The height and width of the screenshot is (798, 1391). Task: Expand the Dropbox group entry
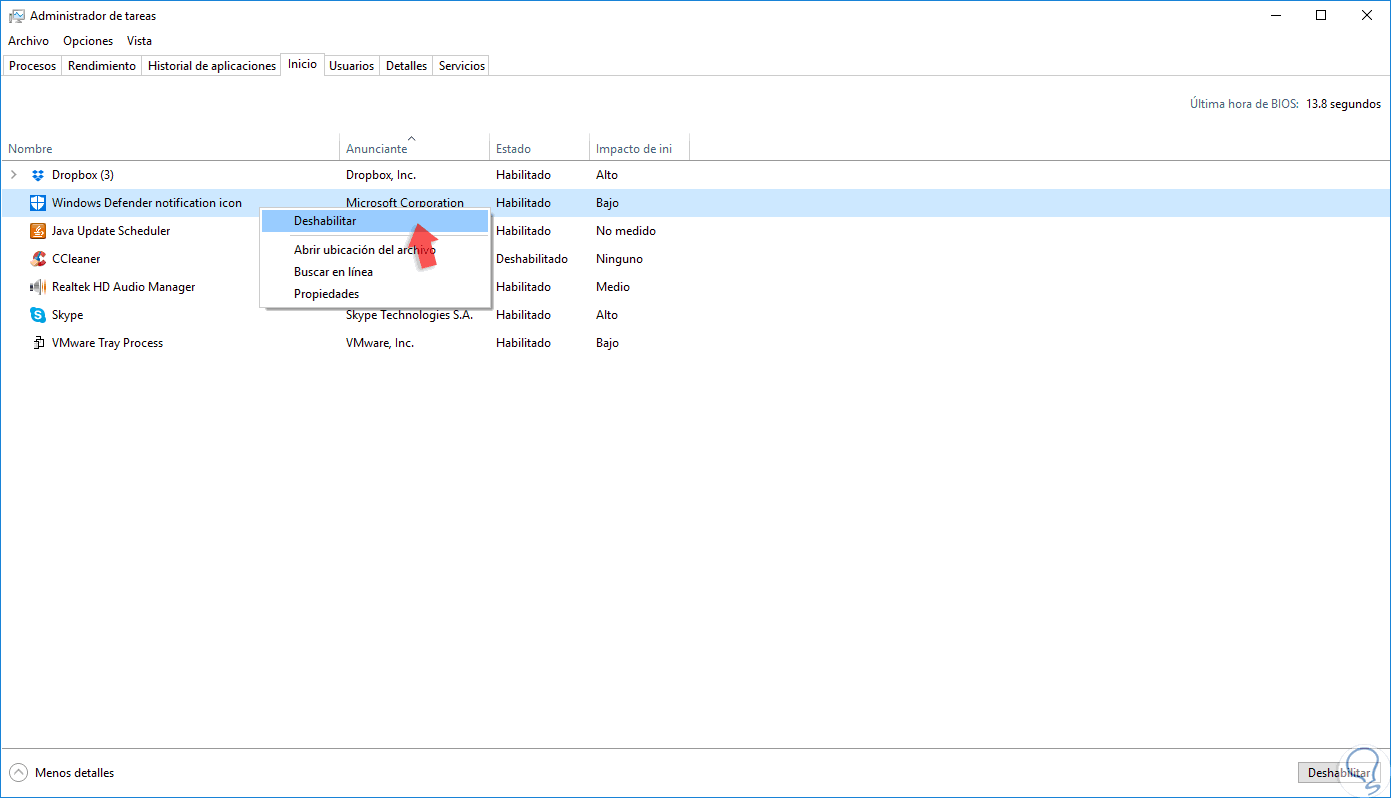click(13, 174)
